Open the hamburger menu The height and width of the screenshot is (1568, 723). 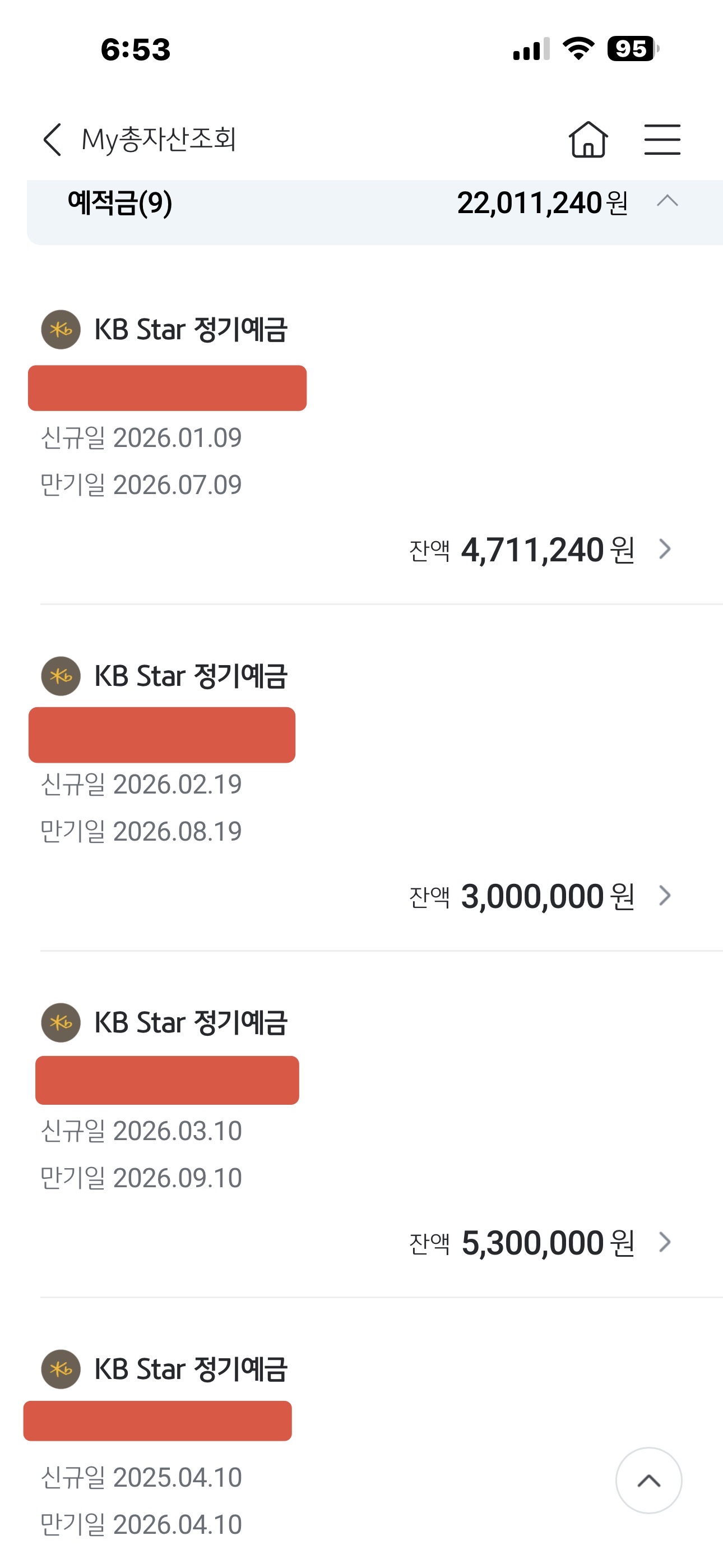[x=662, y=140]
